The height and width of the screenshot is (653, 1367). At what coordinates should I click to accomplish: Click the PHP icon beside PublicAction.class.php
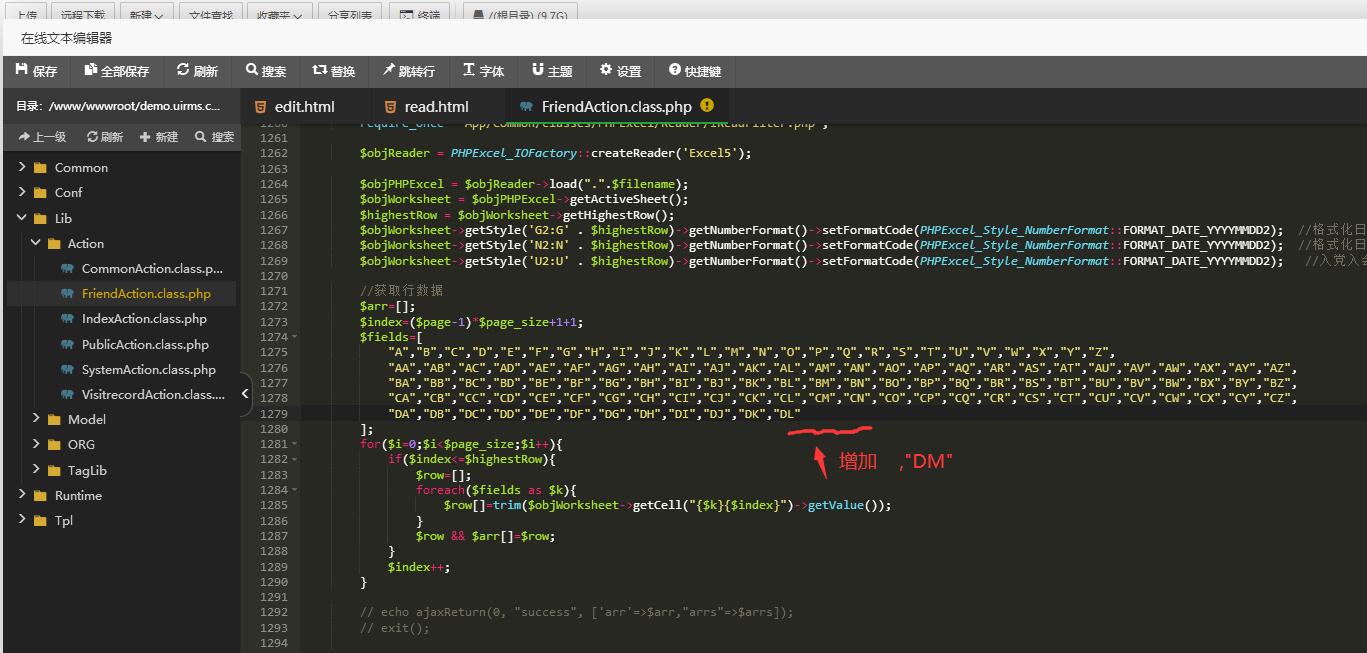tap(67, 344)
